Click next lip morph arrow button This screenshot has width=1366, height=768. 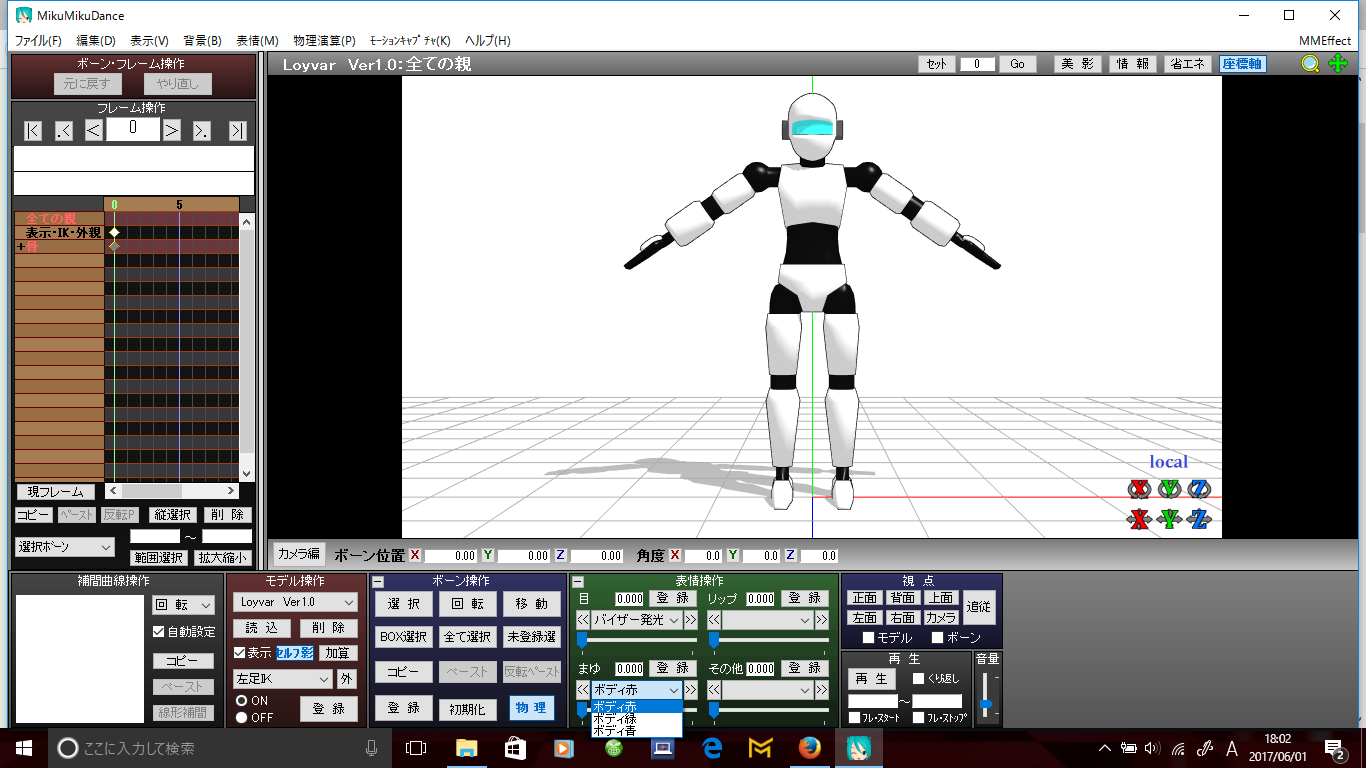click(x=822, y=620)
